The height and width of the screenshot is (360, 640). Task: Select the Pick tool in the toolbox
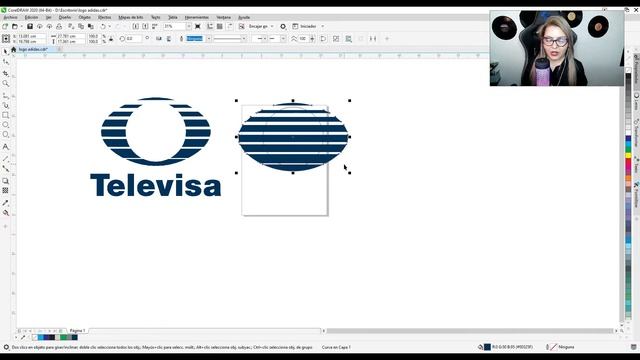pos(6,52)
